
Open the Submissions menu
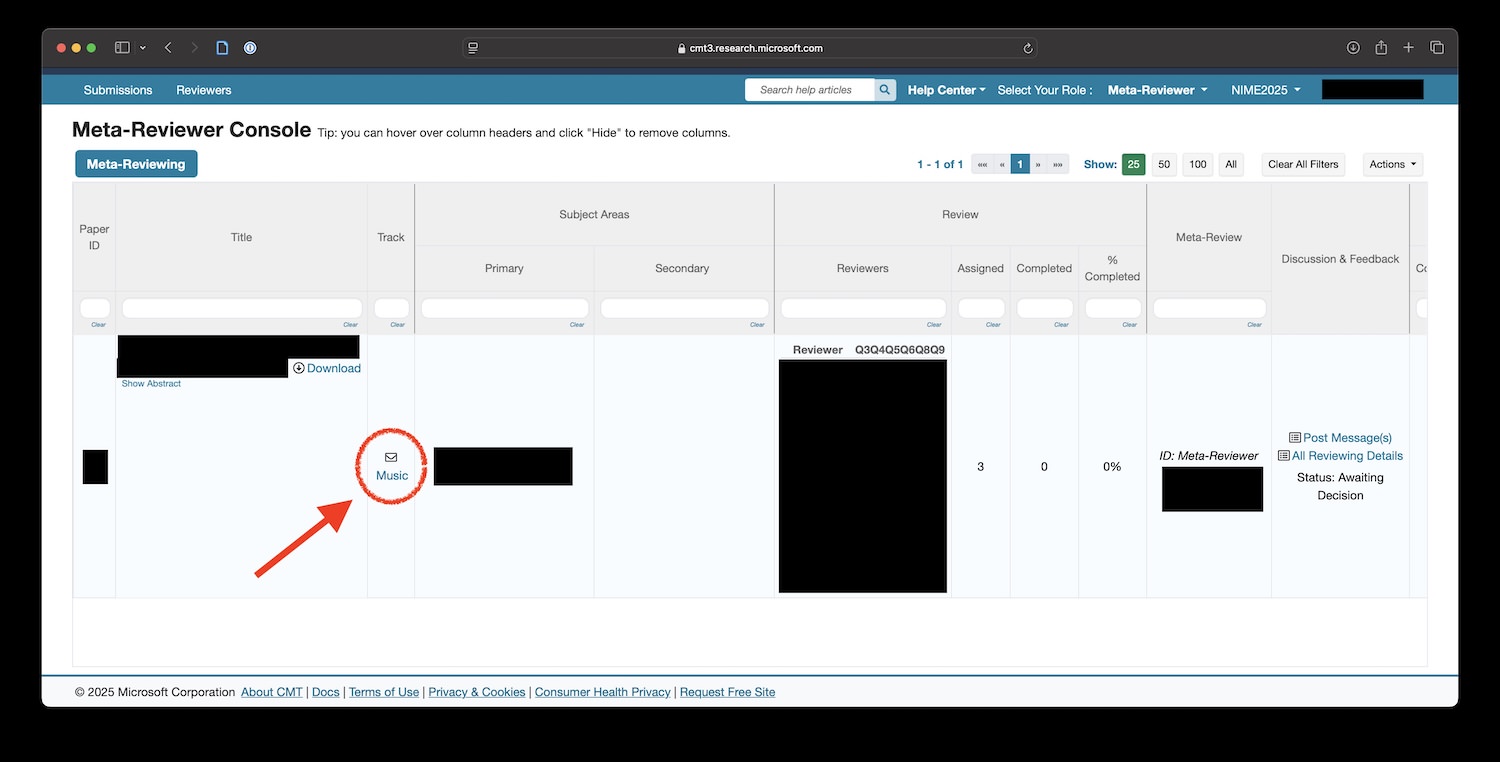point(117,89)
